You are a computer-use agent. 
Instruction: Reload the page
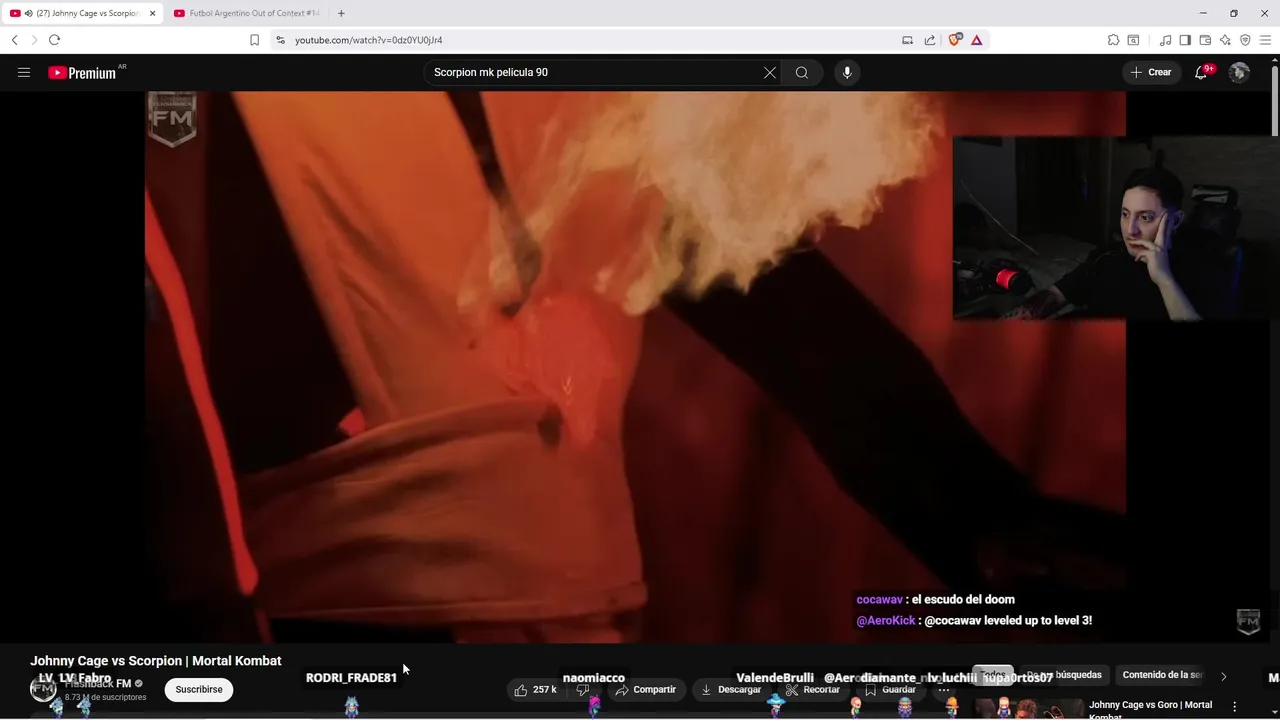[54, 40]
